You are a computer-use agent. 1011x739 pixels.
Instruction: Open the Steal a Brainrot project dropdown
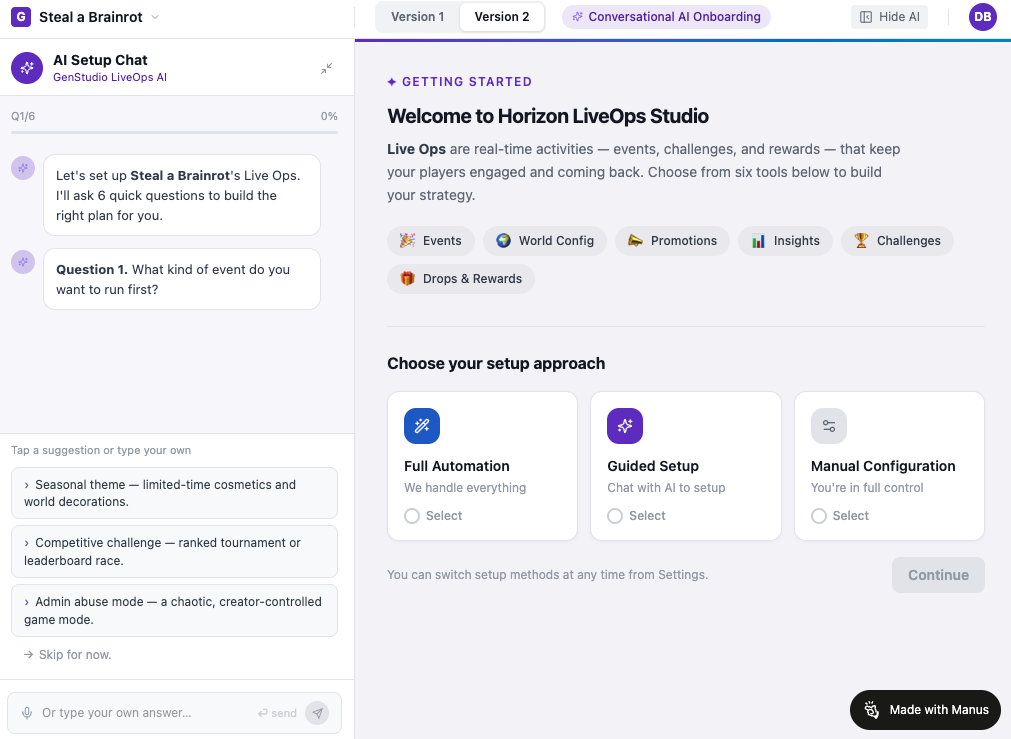(99, 17)
